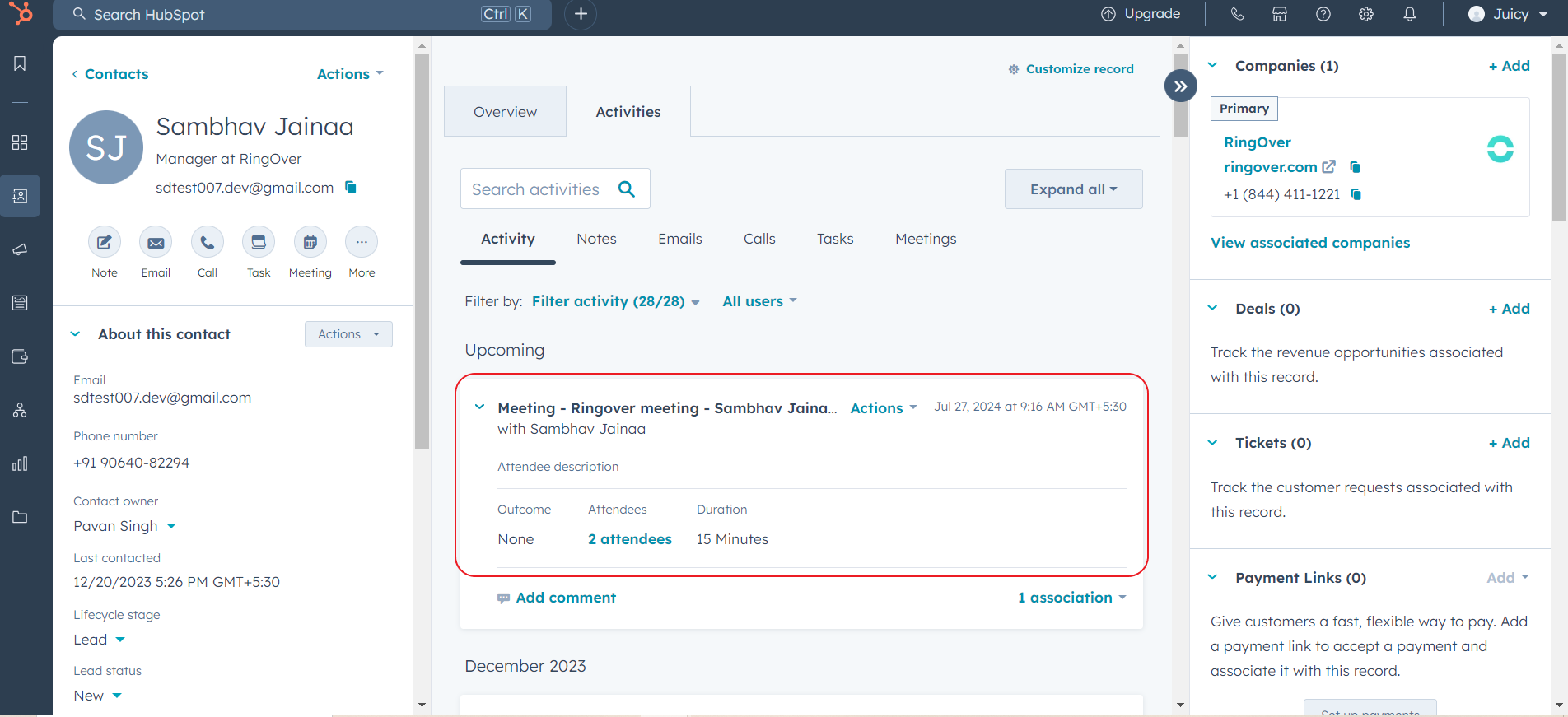Open Filter activity (28/28) dropdown
The height and width of the screenshot is (717, 1568).
[615, 301]
